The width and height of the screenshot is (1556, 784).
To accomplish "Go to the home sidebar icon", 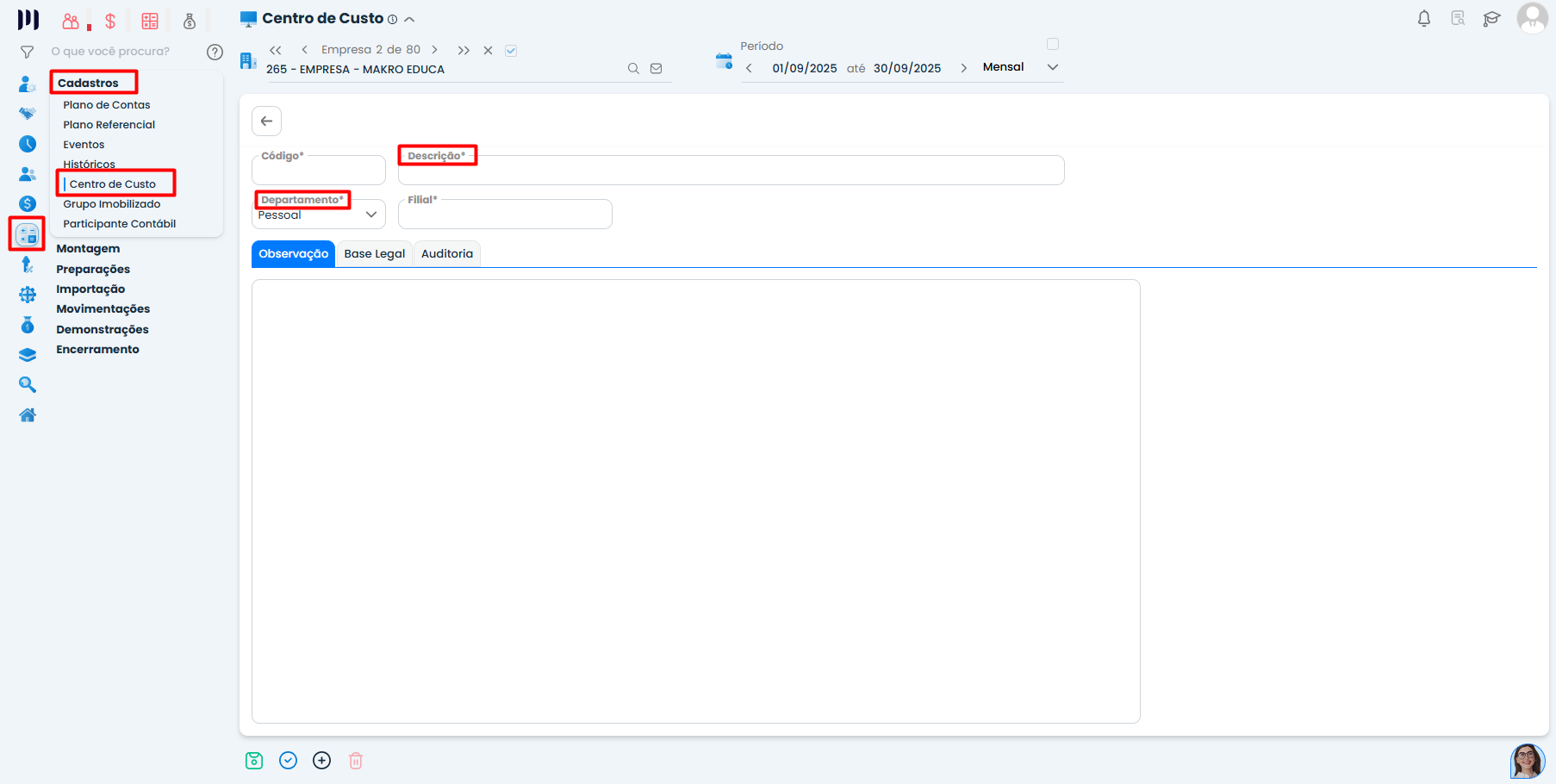I will click(x=28, y=415).
